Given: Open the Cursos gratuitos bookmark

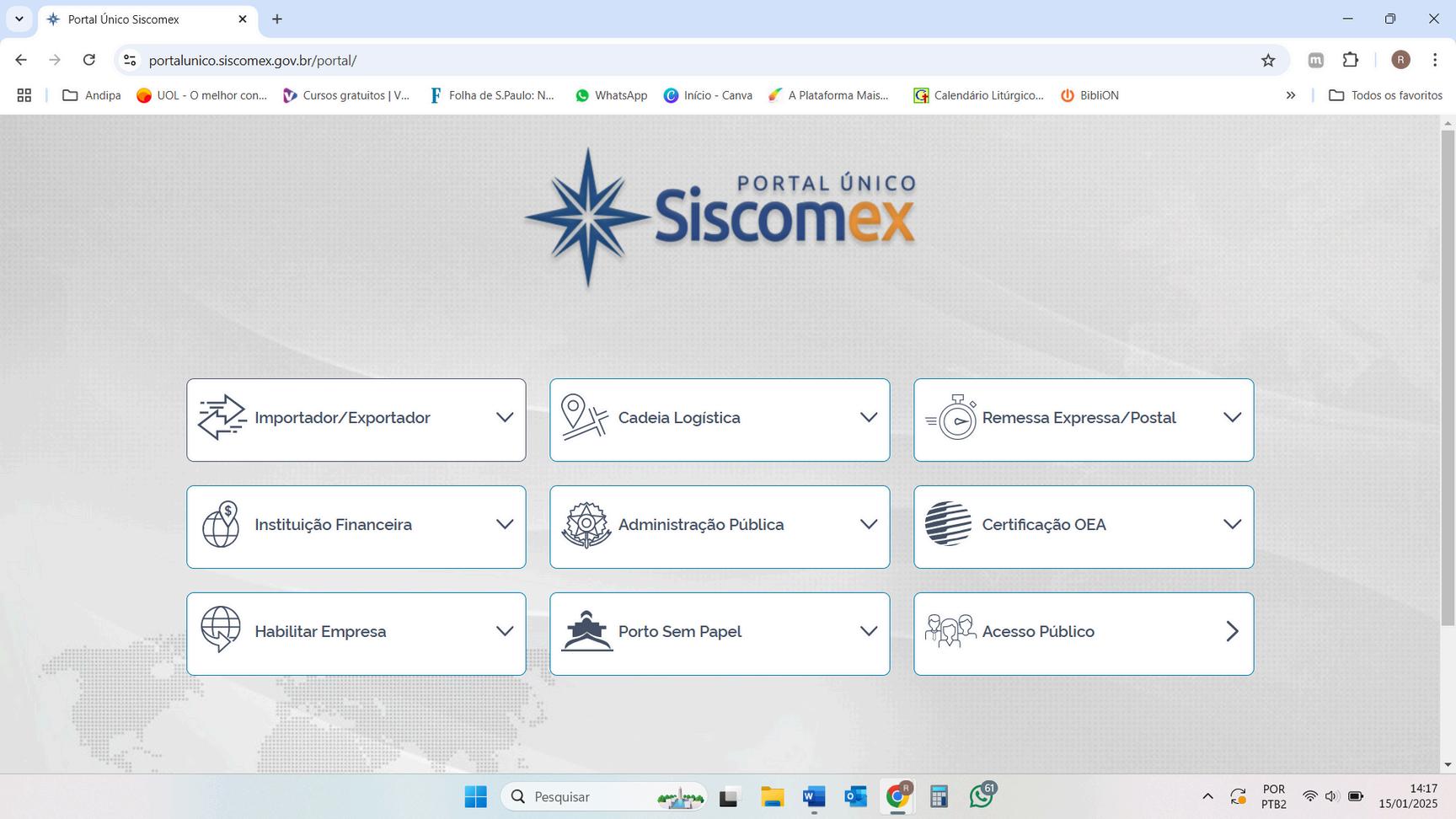Looking at the screenshot, I should point(346,95).
